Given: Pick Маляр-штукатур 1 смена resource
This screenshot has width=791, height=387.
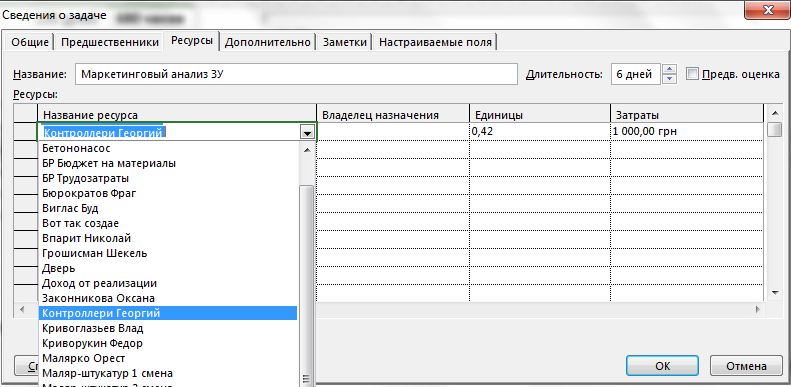Looking at the screenshot, I should click(x=167, y=373).
